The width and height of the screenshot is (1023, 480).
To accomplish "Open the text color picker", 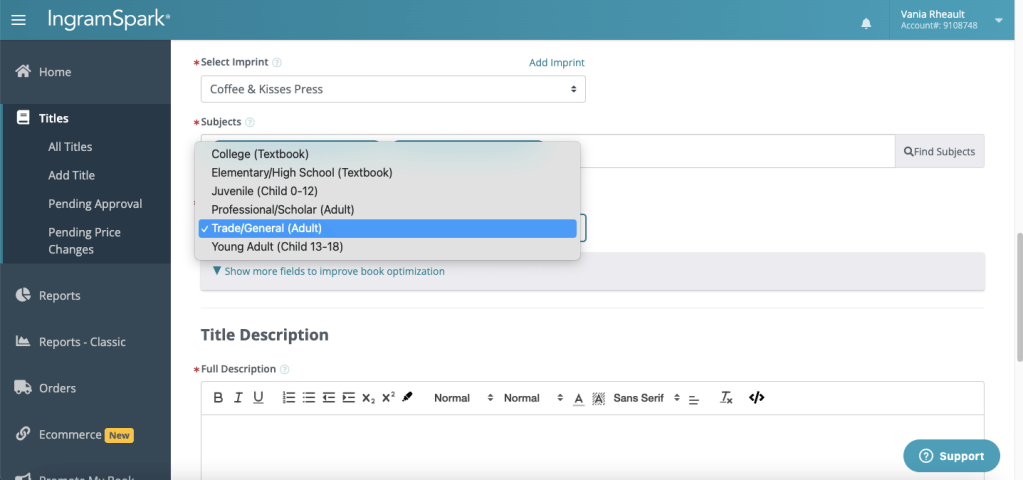I will [578, 398].
